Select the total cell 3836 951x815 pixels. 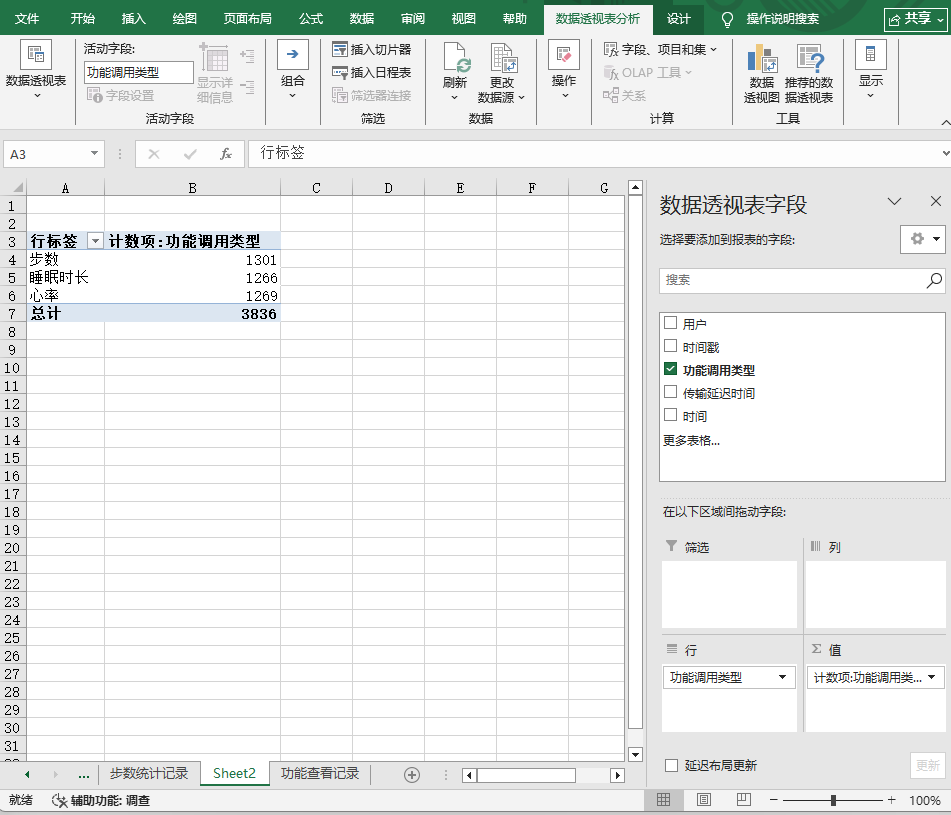192,314
